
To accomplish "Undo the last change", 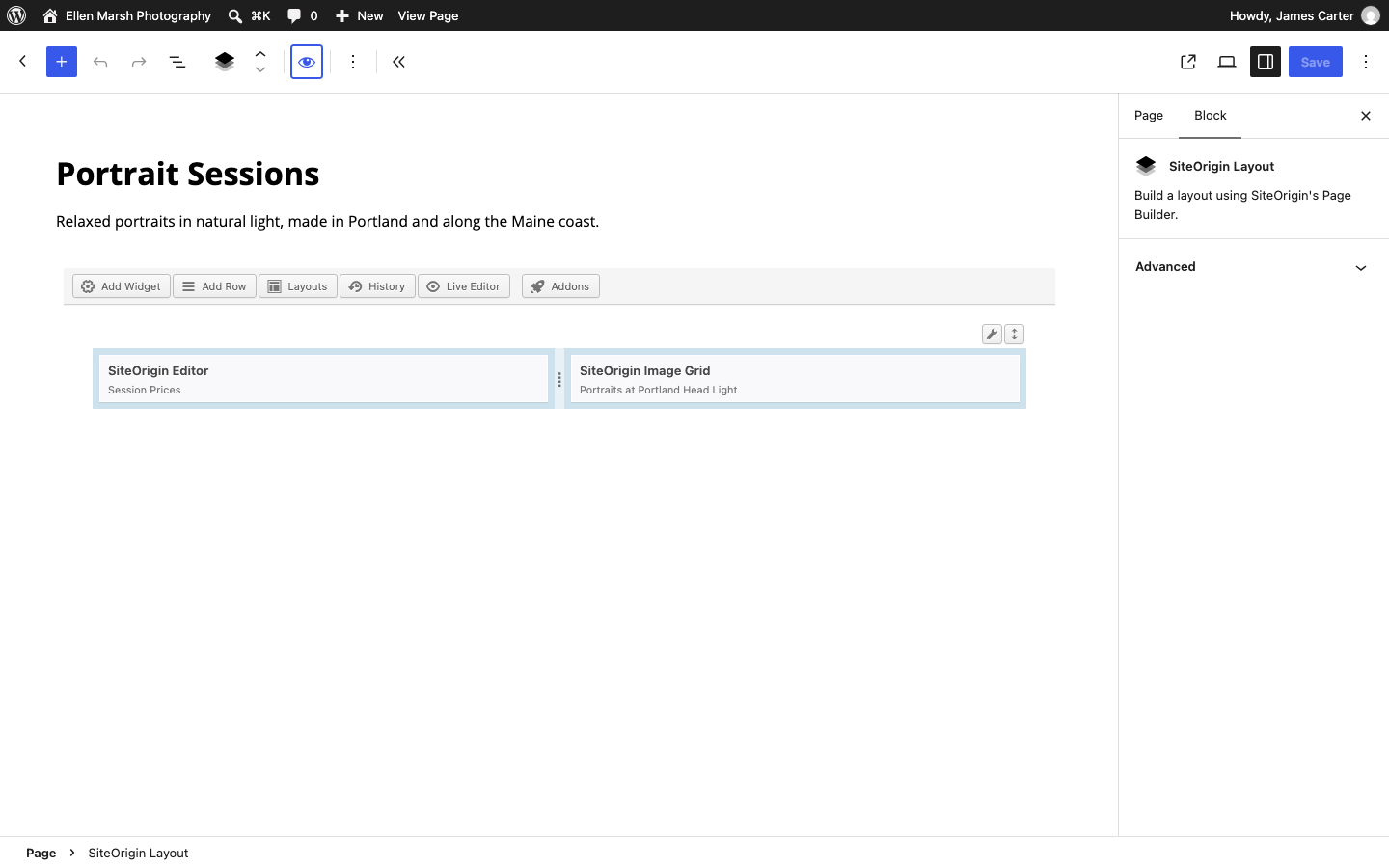I will [x=100, y=62].
